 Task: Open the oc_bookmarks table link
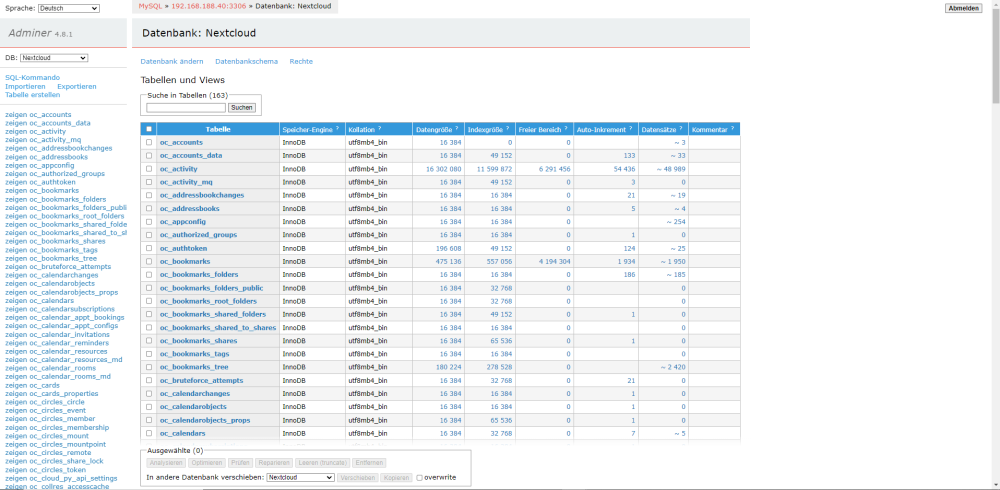pos(185,262)
